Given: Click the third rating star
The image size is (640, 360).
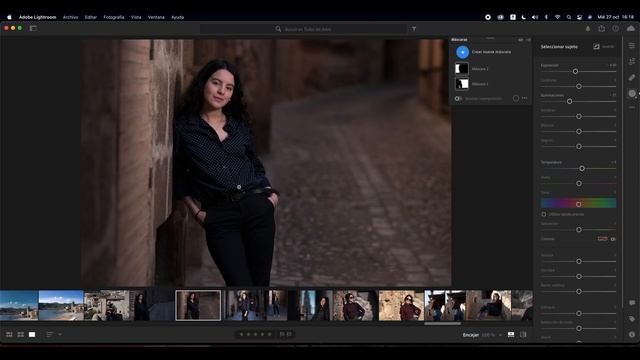Looking at the screenshot, I should (x=256, y=334).
